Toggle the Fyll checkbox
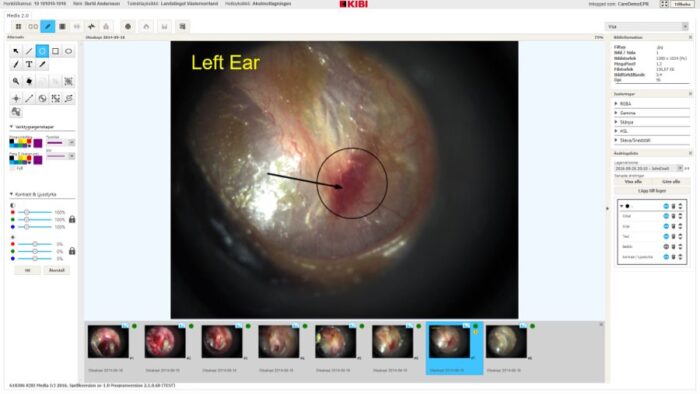The width and height of the screenshot is (700, 394). pos(12,169)
